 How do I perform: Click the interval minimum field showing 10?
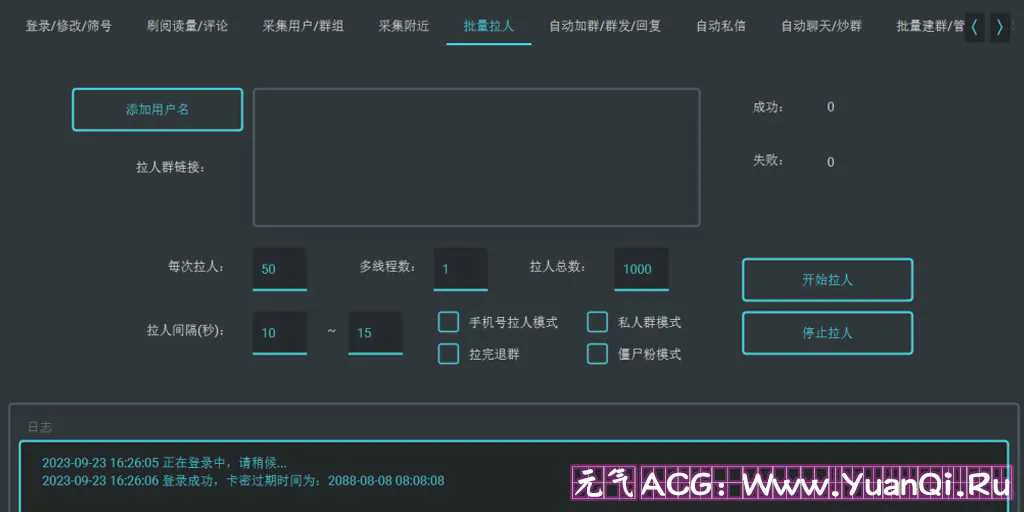tap(280, 333)
